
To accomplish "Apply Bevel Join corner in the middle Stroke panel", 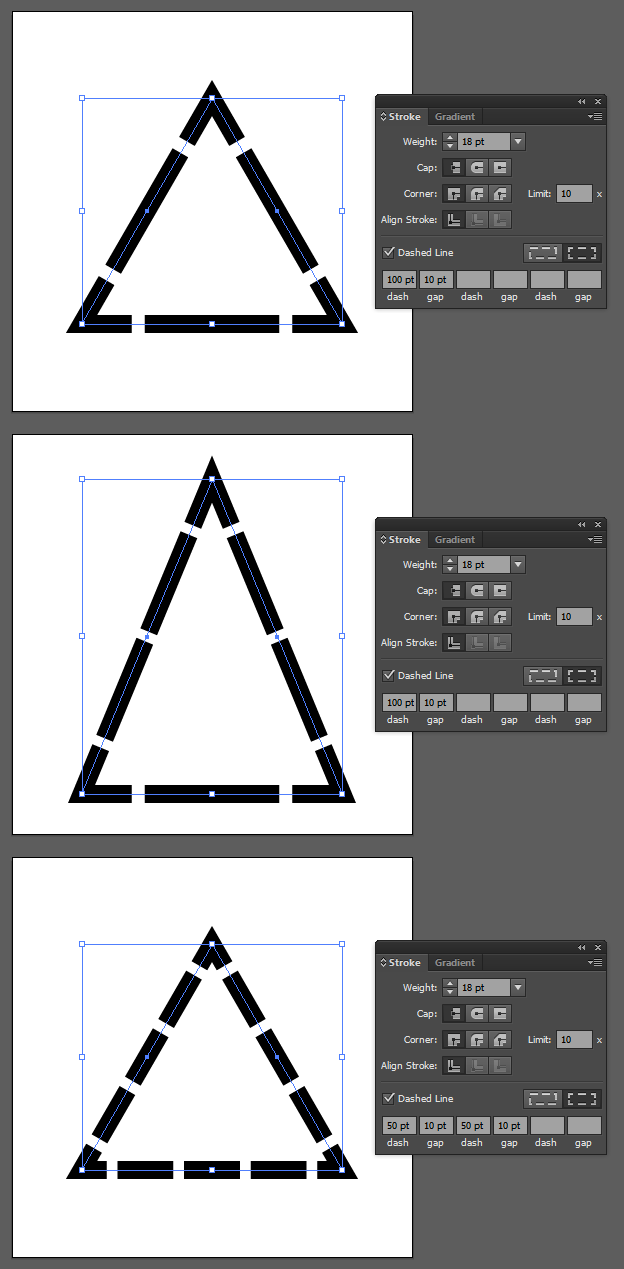I will click(500, 617).
